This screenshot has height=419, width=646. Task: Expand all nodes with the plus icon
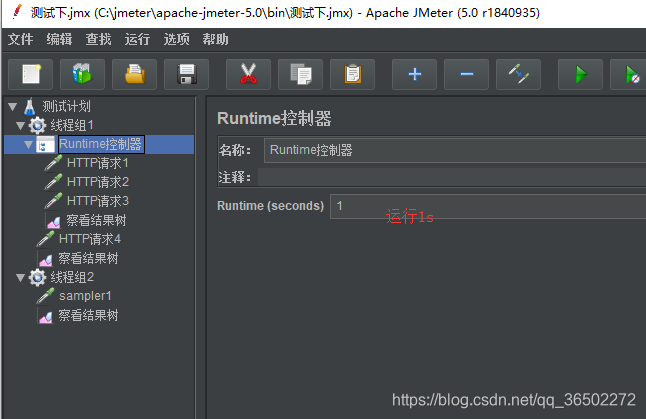point(414,74)
